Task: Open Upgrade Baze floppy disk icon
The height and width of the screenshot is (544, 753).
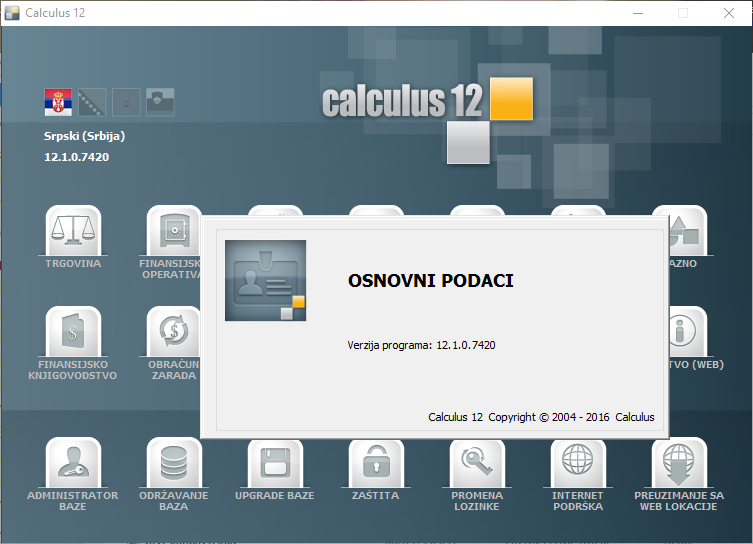Action: [x=275, y=463]
